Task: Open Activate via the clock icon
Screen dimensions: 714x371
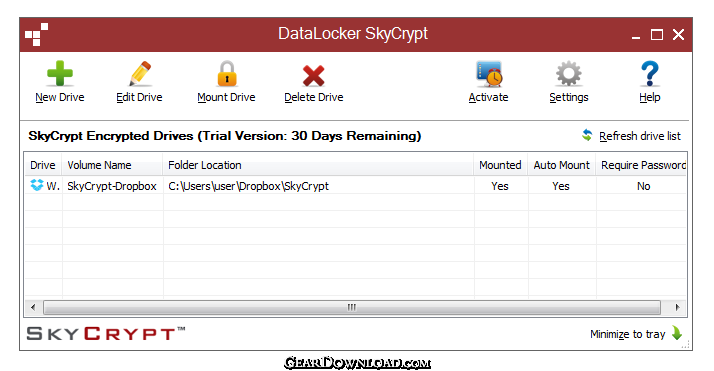Action: (489, 74)
